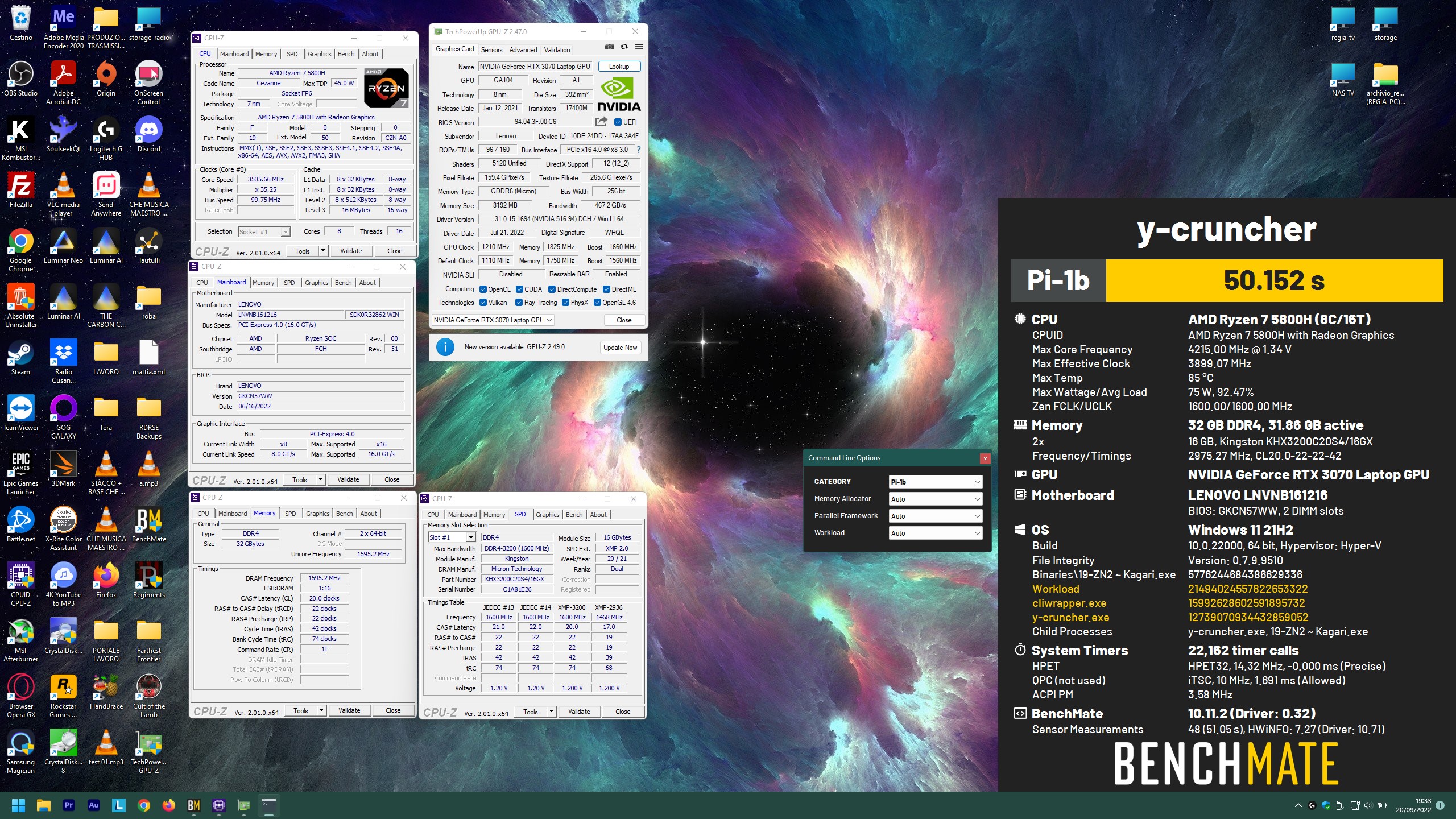Viewport: 1456px width, 819px height.
Task: Toggle OpenGL 4.6 checkbox in GPU-Z
Action: click(597, 303)
